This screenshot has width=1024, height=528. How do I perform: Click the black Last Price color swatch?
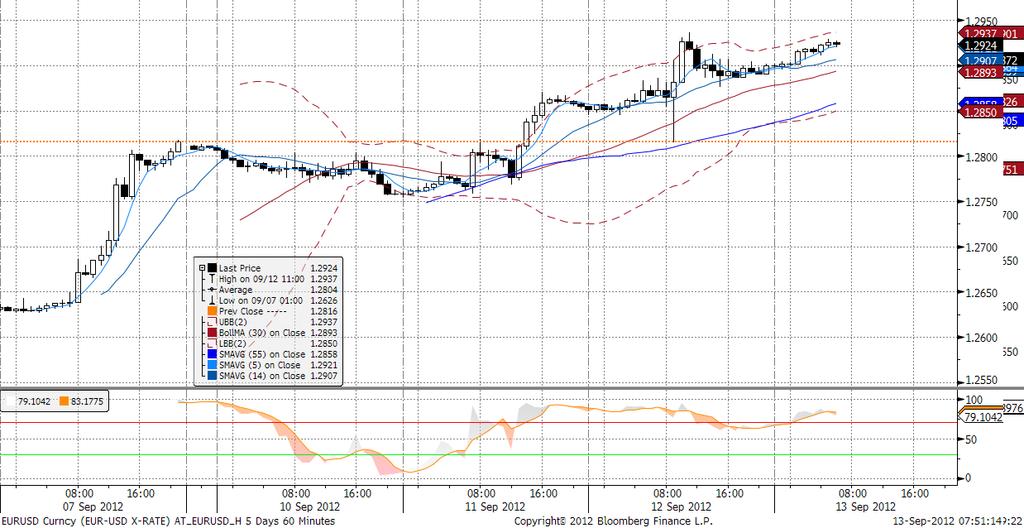point(212,268)
